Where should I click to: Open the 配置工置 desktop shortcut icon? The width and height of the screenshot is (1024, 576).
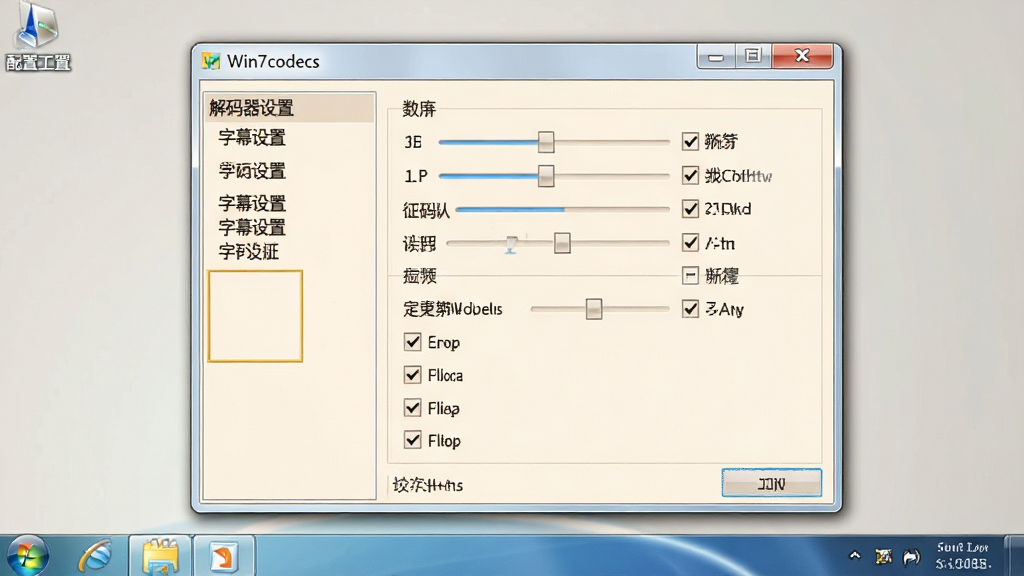(x=37, y=36)
